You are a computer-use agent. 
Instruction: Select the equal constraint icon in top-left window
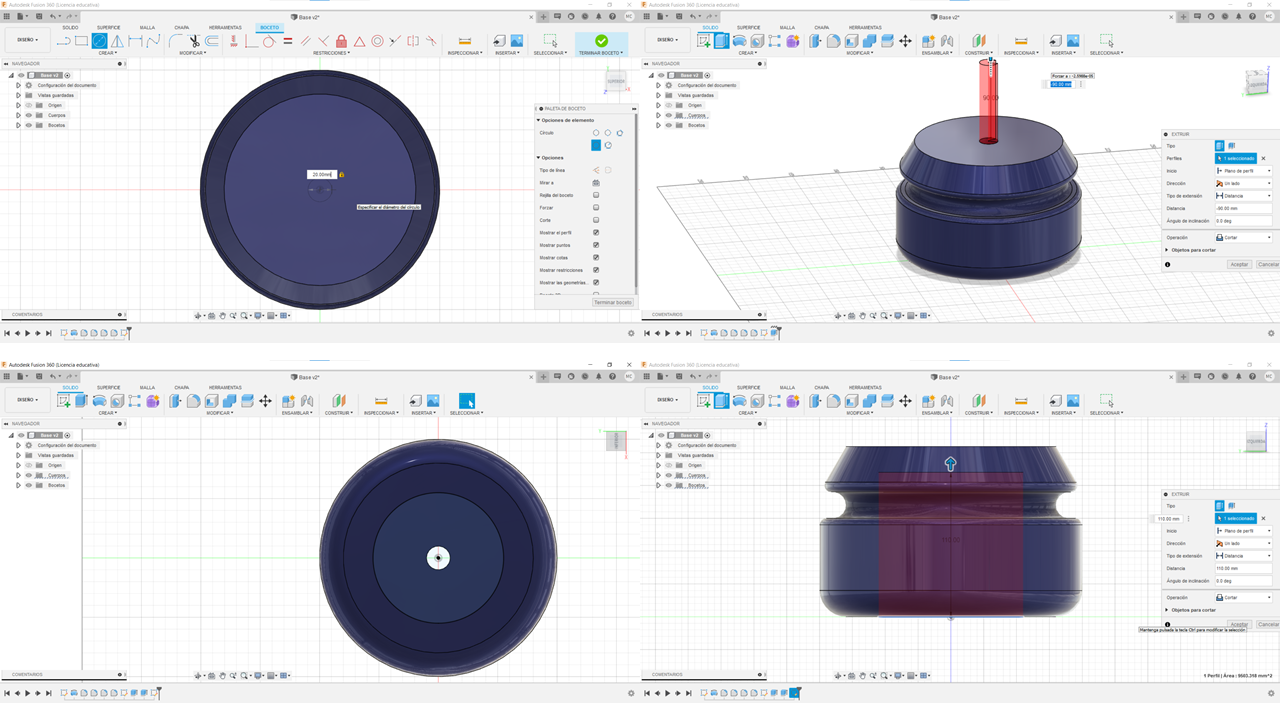point(287,41)
